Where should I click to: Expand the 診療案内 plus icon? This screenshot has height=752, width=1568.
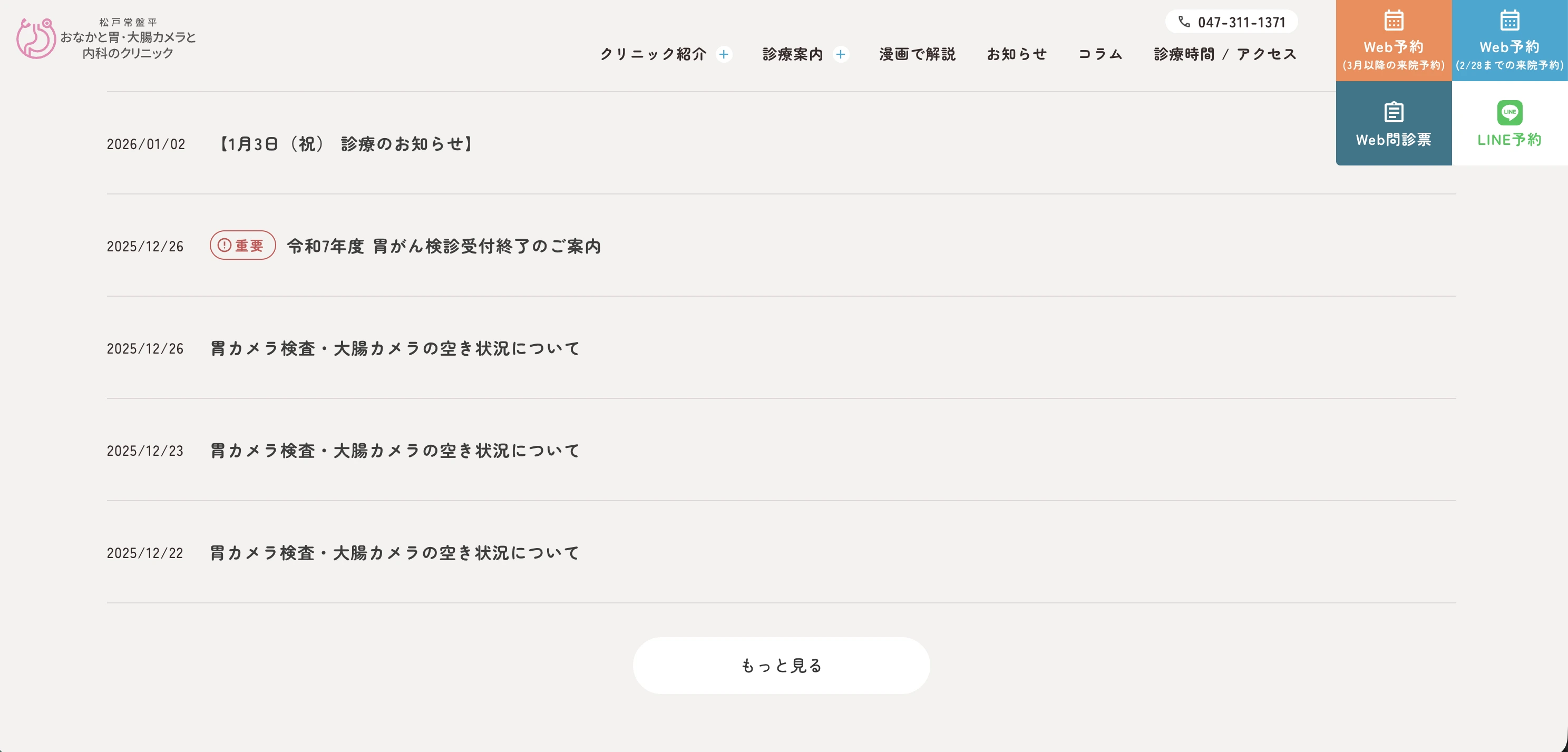840,54
